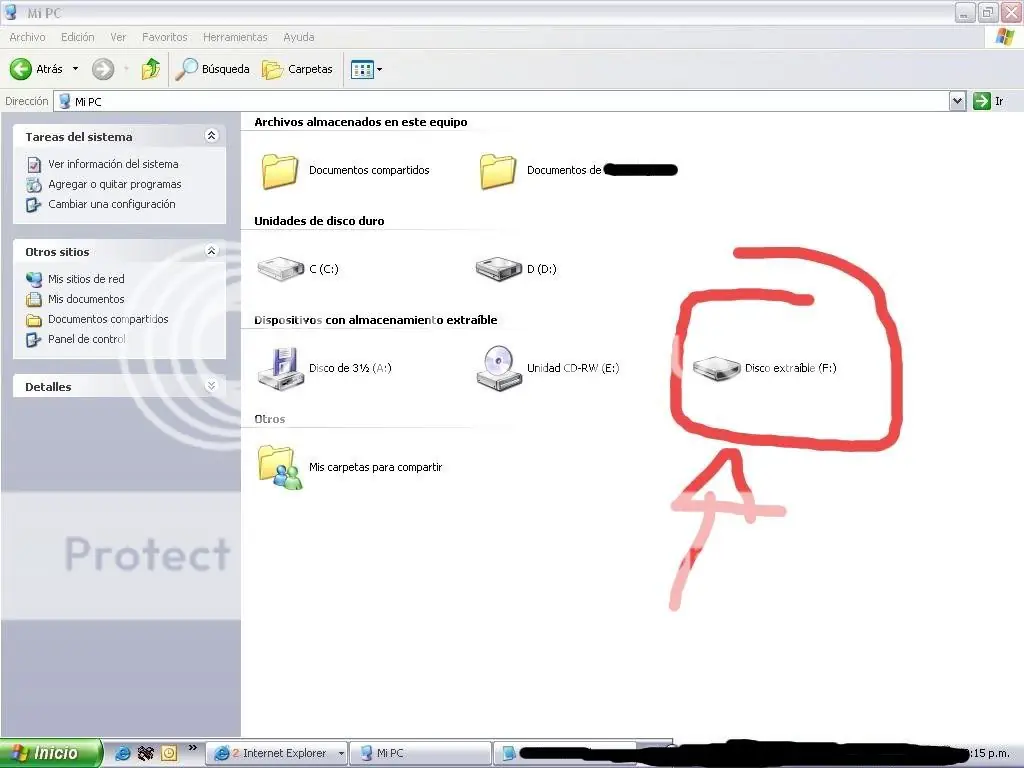Click the C (C:) drive label
Image resolution: width=1024 pixels, height=768 pixels.
(x=324, y=269)
